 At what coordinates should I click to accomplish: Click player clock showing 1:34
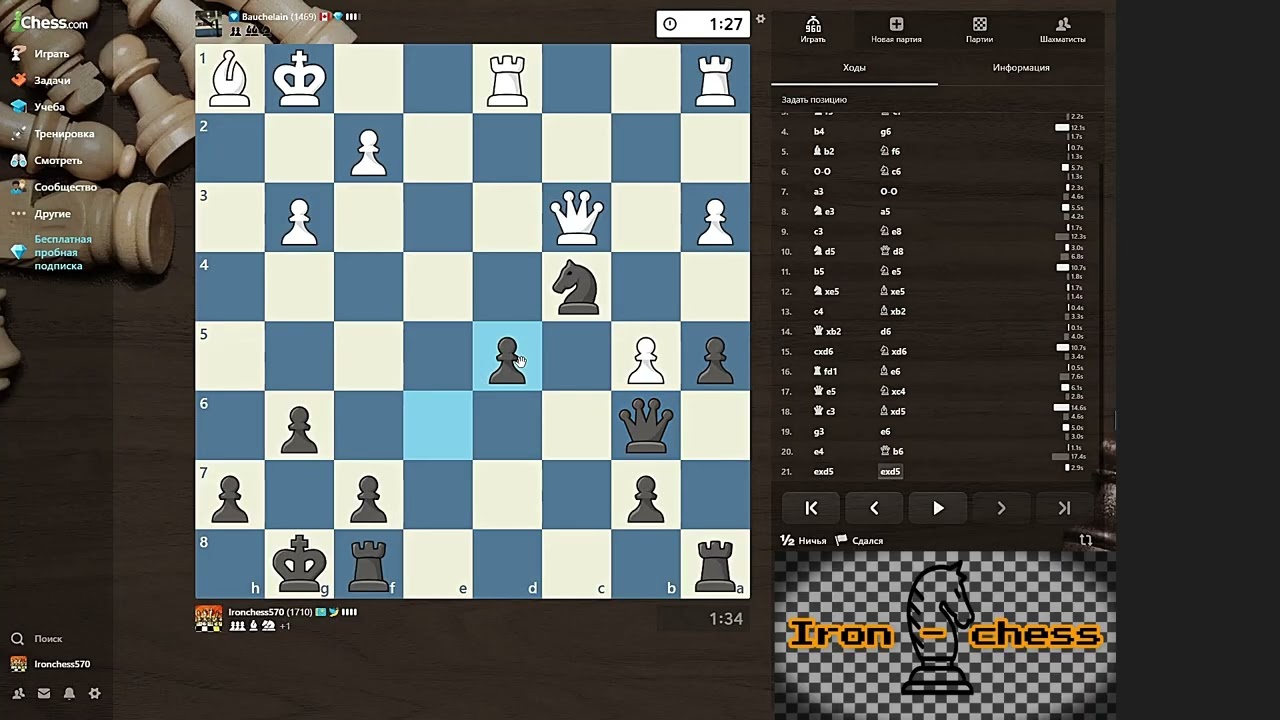click(x=703, y=619)
